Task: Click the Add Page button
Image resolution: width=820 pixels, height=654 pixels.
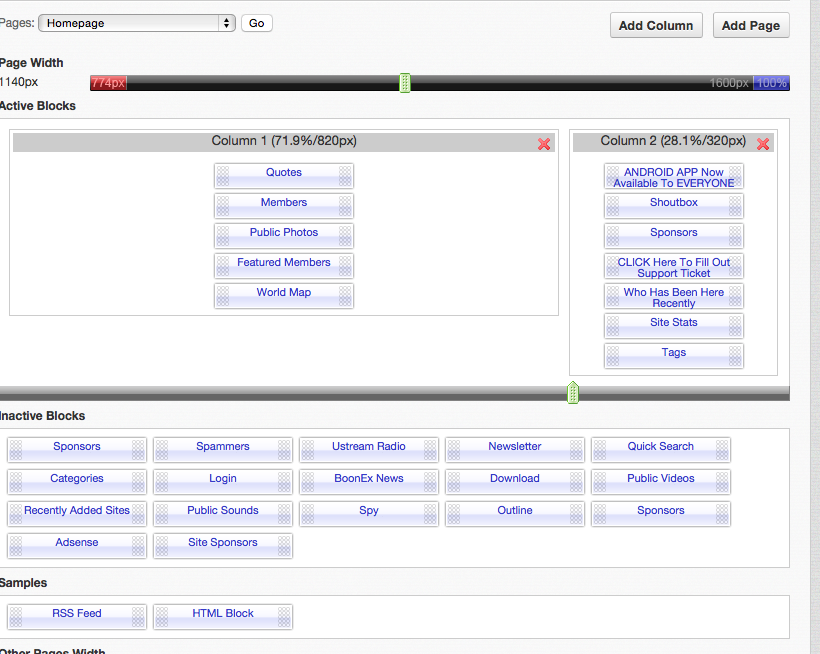Action: (751, 25)
